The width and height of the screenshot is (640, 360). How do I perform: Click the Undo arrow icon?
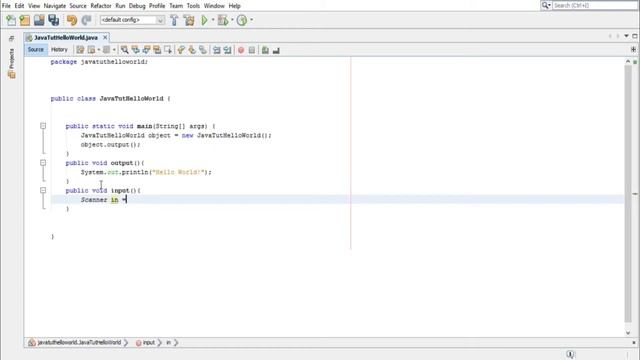[x=72, y=20]
